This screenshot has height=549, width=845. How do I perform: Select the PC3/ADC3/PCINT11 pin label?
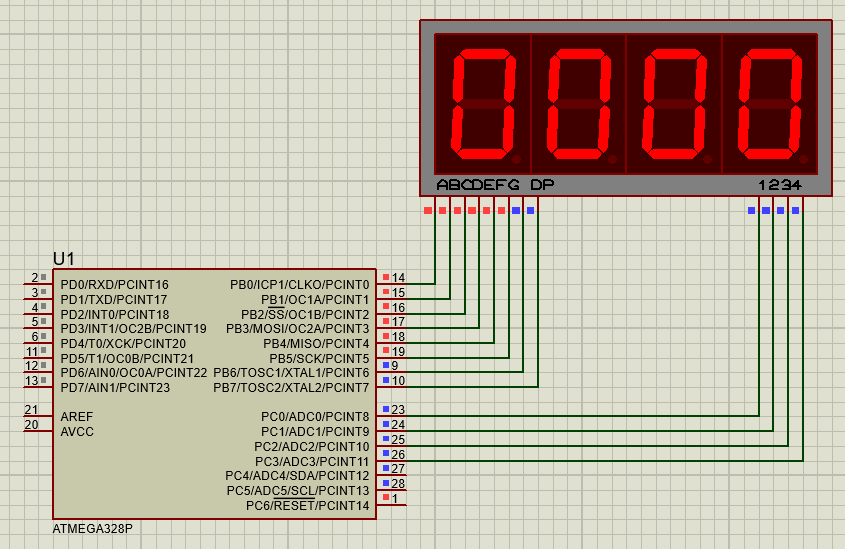(x=311, y=461)
